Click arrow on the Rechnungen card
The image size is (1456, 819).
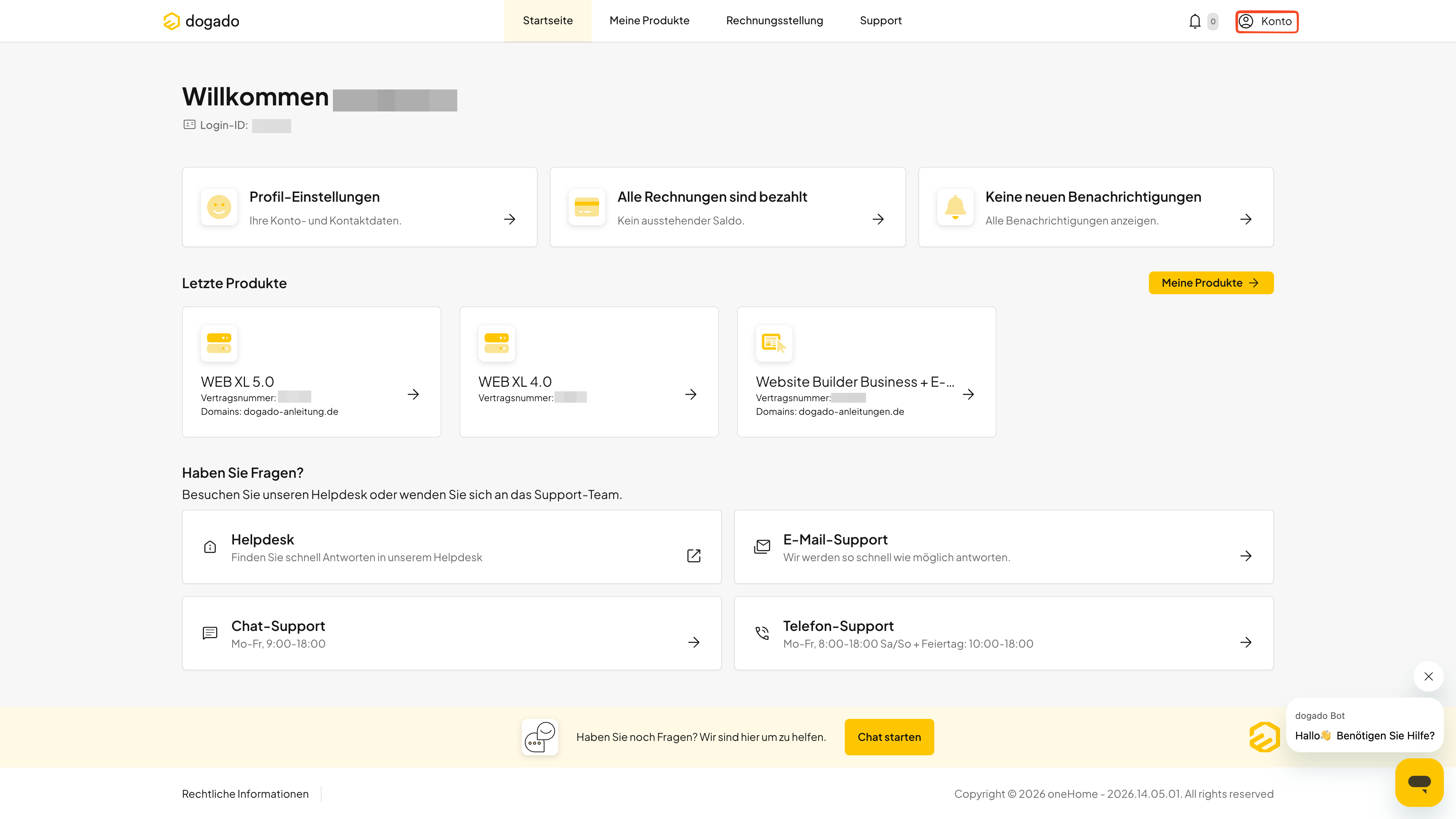[878, 219]
